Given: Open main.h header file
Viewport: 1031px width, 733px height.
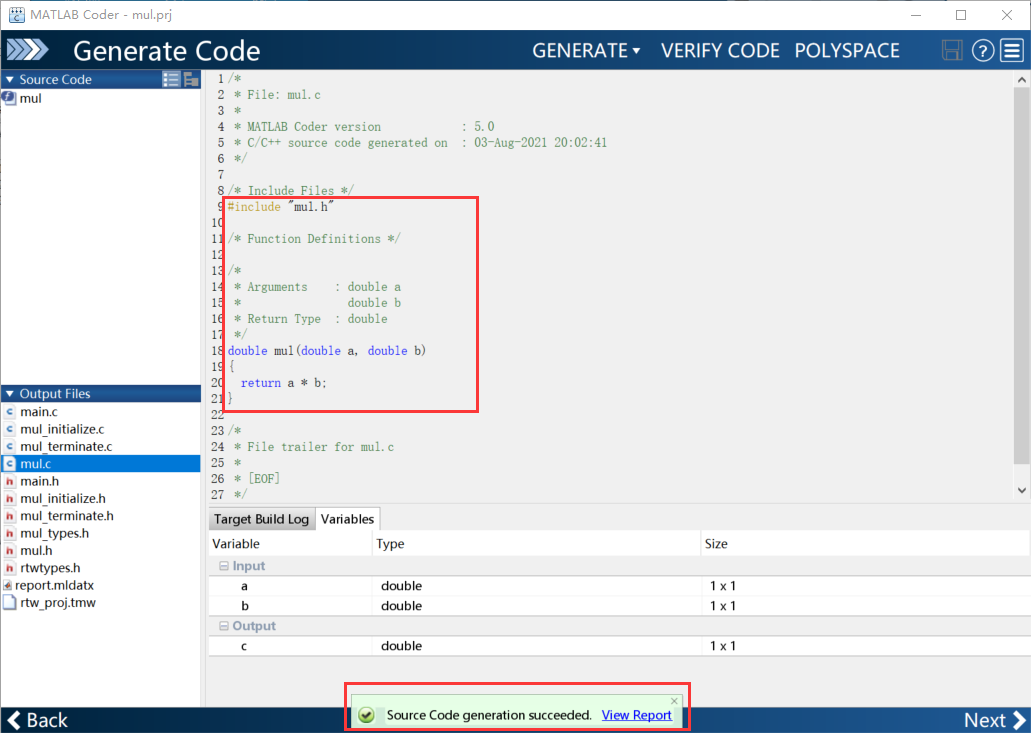Looking at the screenshot, I should coord(39,481).
